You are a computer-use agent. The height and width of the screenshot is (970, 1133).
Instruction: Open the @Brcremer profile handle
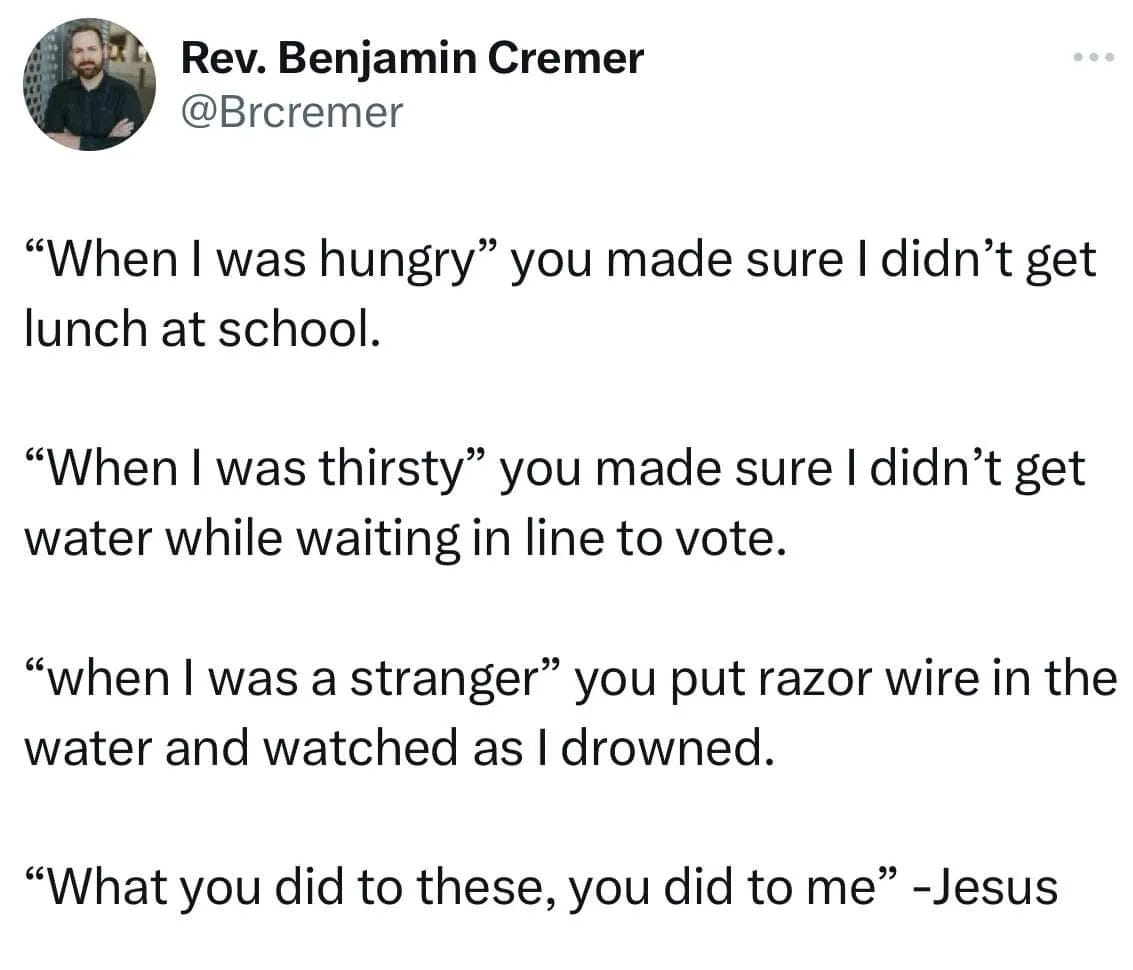[293, 114]
